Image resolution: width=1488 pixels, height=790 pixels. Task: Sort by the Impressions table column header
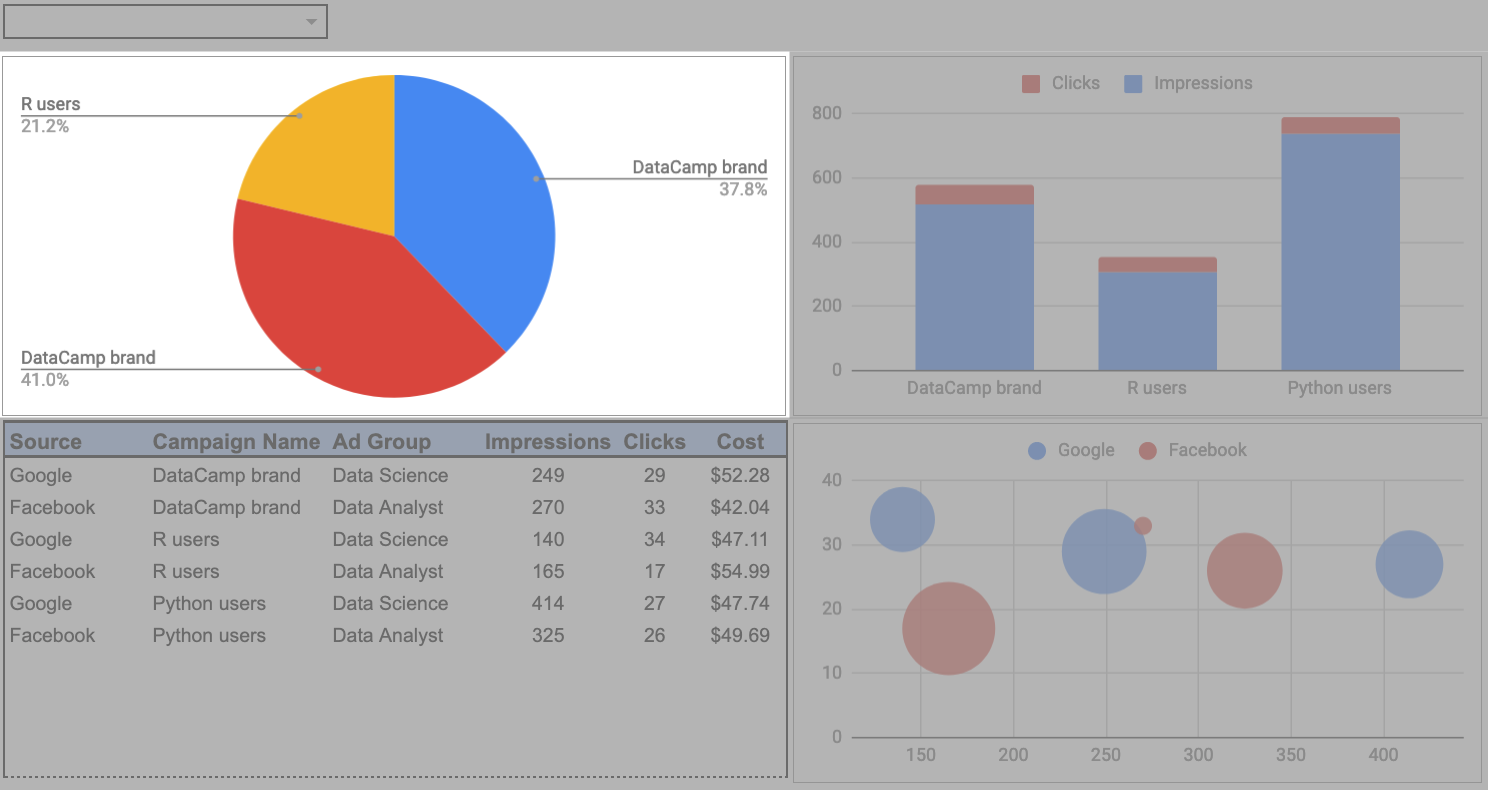click(x=548, y=442)
